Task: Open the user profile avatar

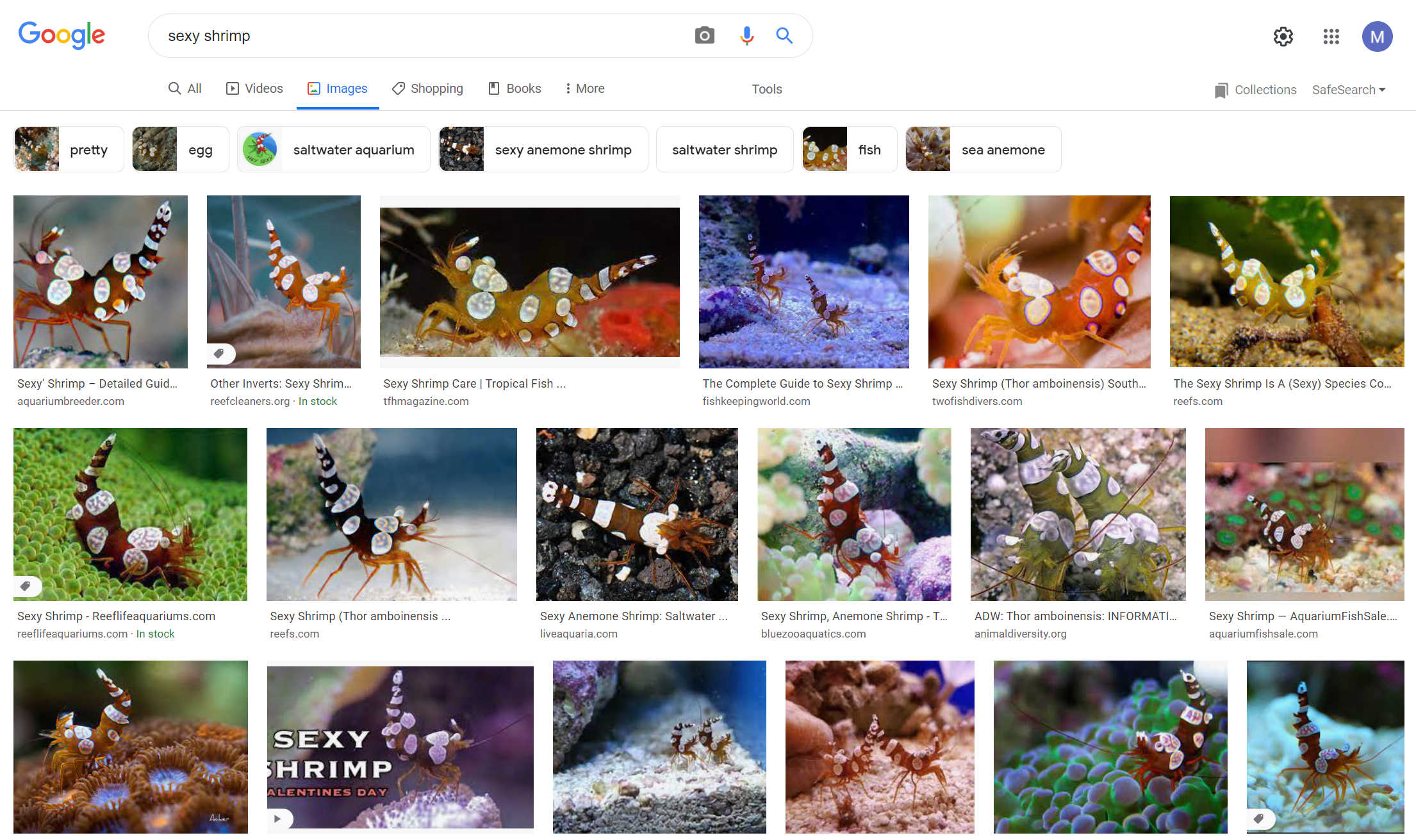Action: click(1378, 37)
